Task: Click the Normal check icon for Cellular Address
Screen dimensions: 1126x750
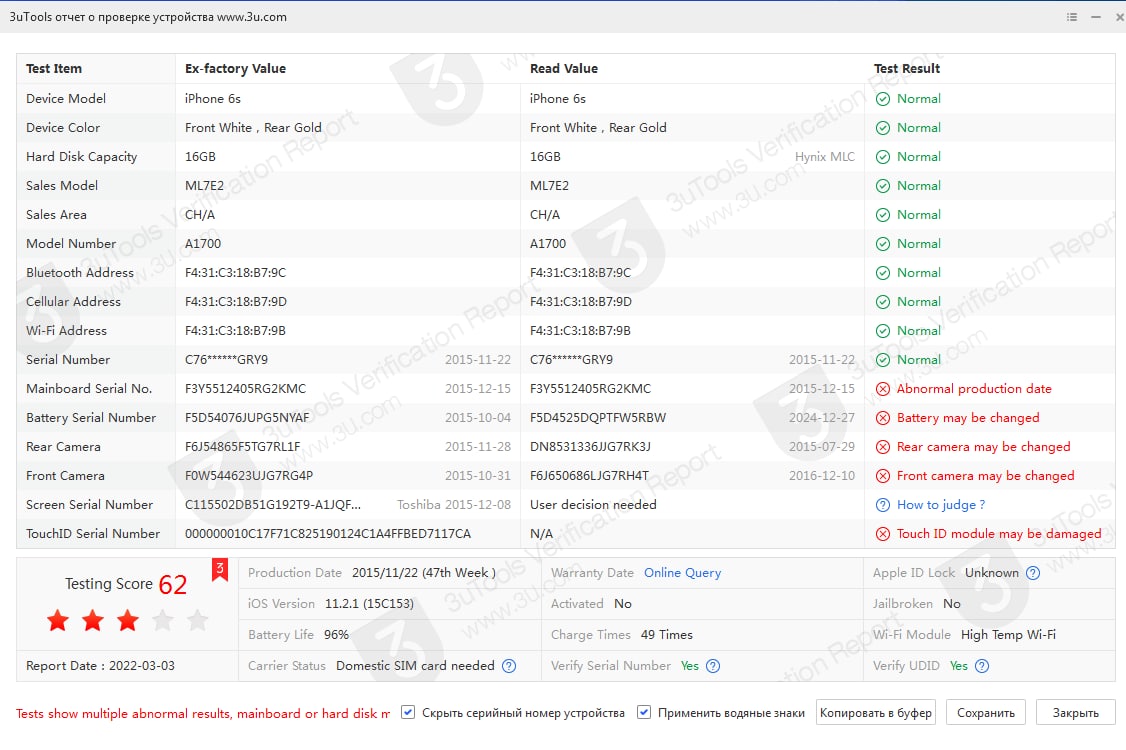Action: (883, 302)
